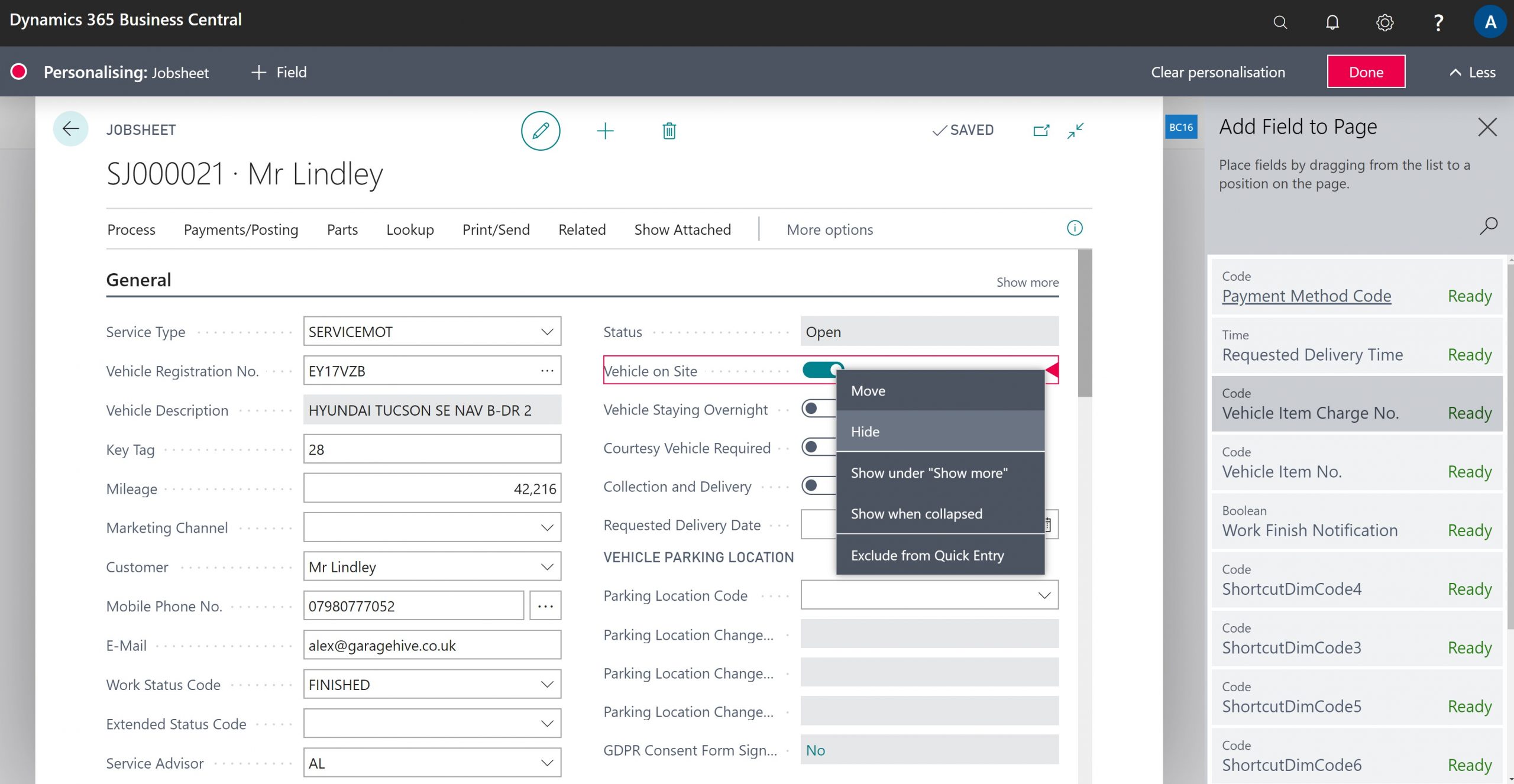Viewport: 1514px width, 784px height.
Task: Click the plus icon to create new jobsheet
Action: coord(604,131)
